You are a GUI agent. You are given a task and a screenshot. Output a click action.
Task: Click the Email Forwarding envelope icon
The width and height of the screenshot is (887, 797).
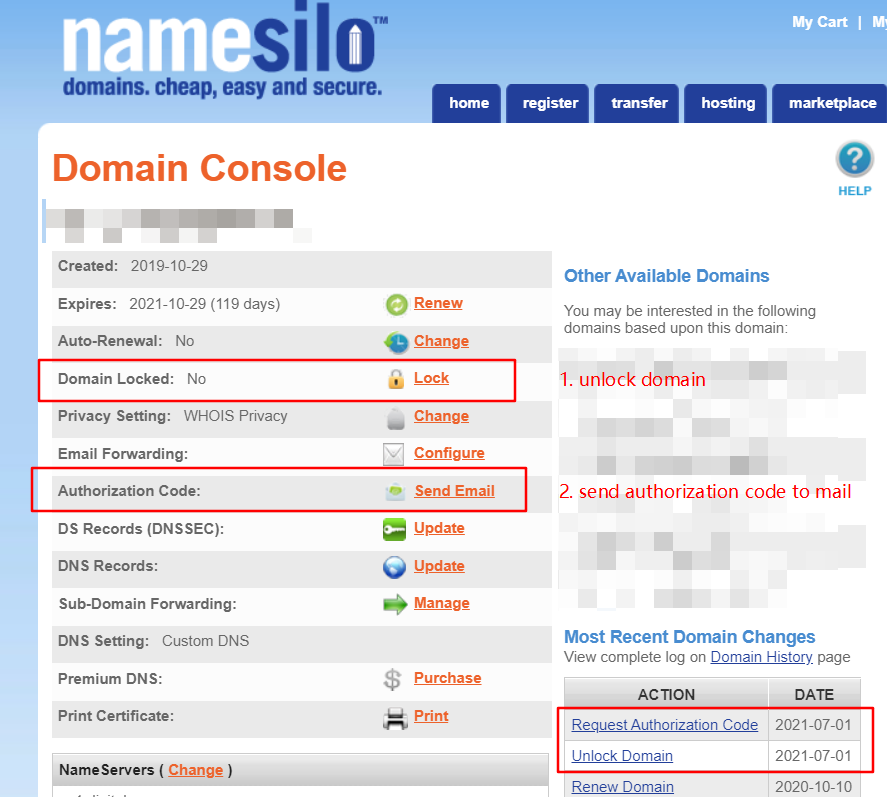(395, 454)
